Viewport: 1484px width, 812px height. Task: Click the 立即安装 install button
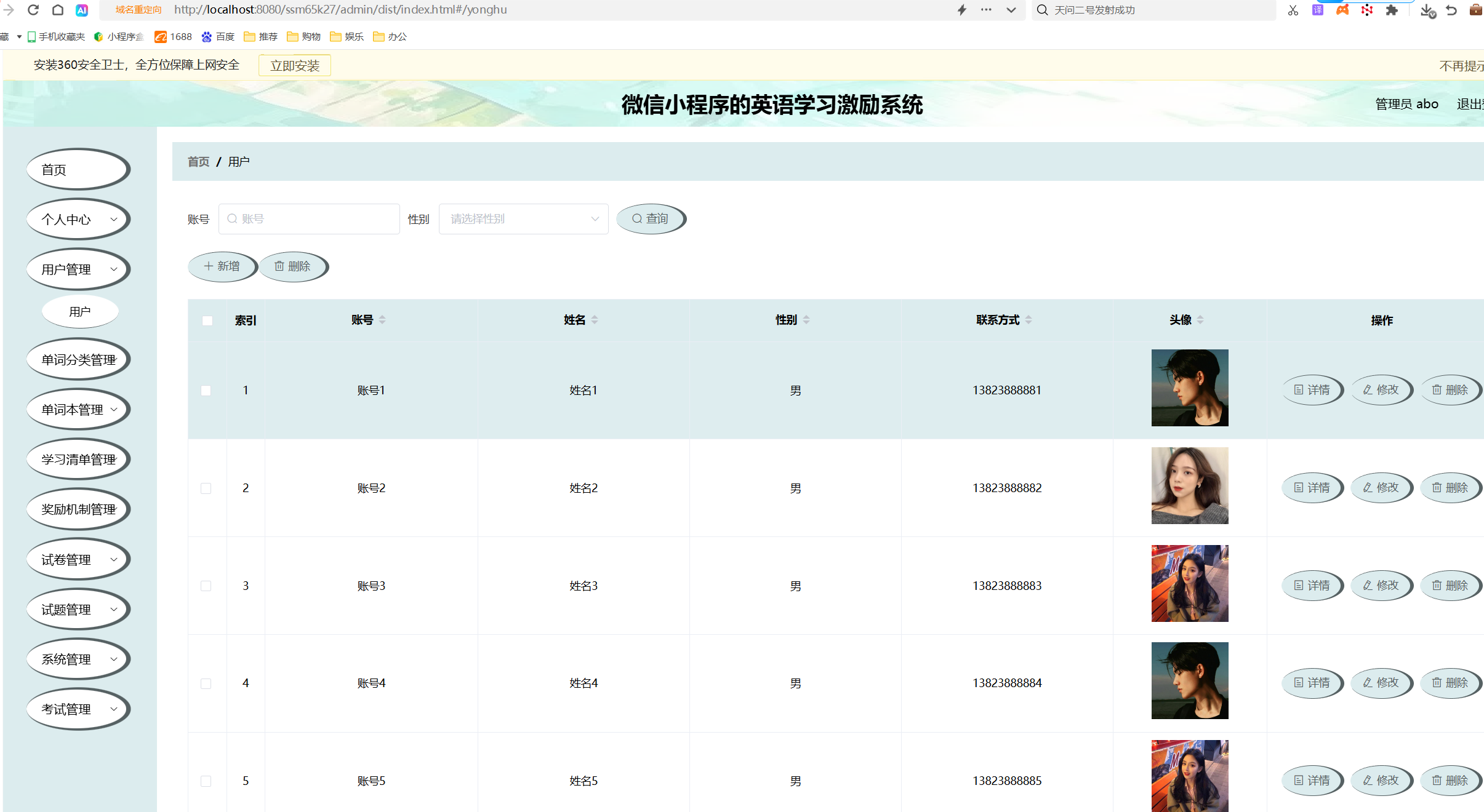295,65
